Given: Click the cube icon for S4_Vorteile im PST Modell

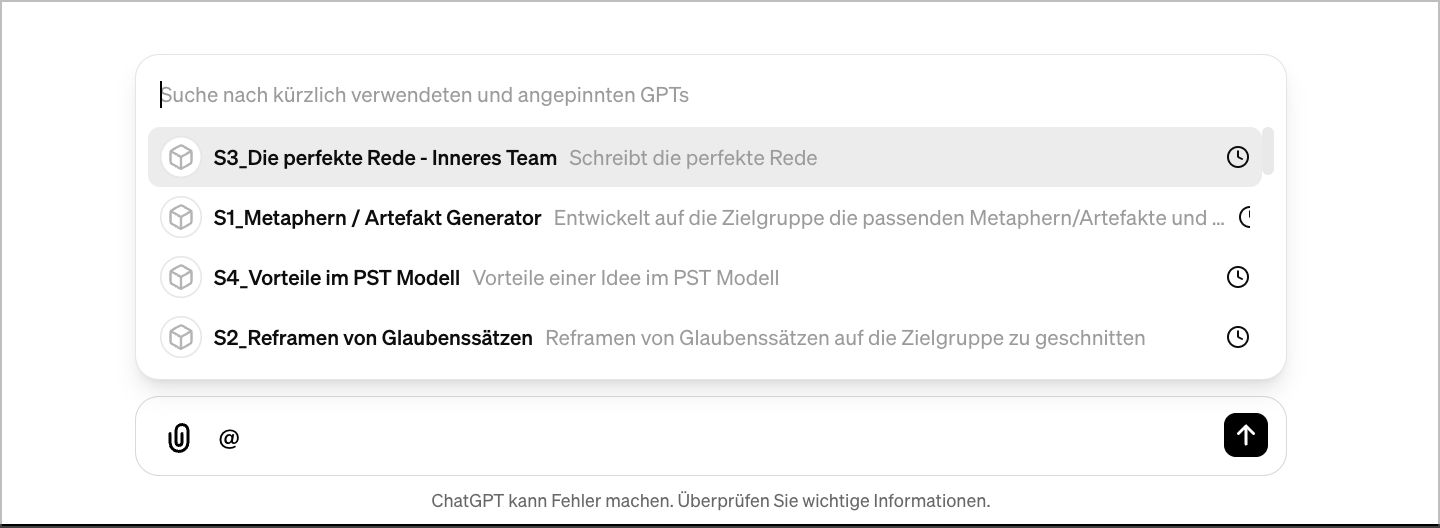Looking at the screenshot, I should coord(181,277).
